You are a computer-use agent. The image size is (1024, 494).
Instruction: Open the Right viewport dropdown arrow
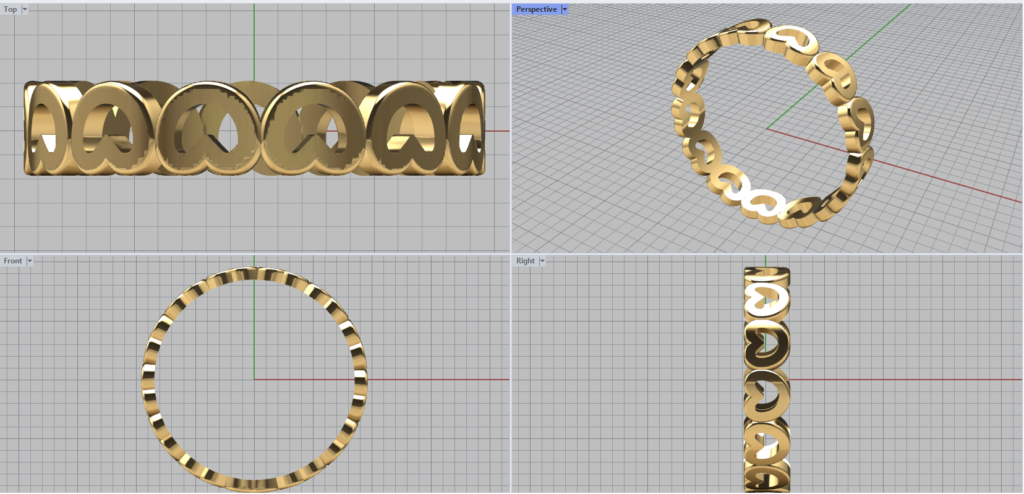click(x=543, y=261)
